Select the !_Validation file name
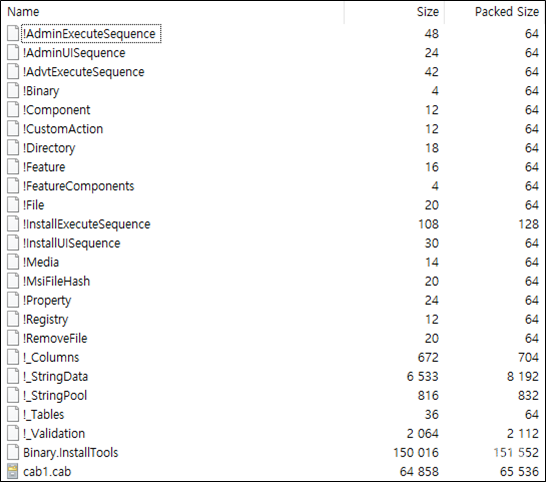This screenshot has height=482, width=546. click(54, 434)
